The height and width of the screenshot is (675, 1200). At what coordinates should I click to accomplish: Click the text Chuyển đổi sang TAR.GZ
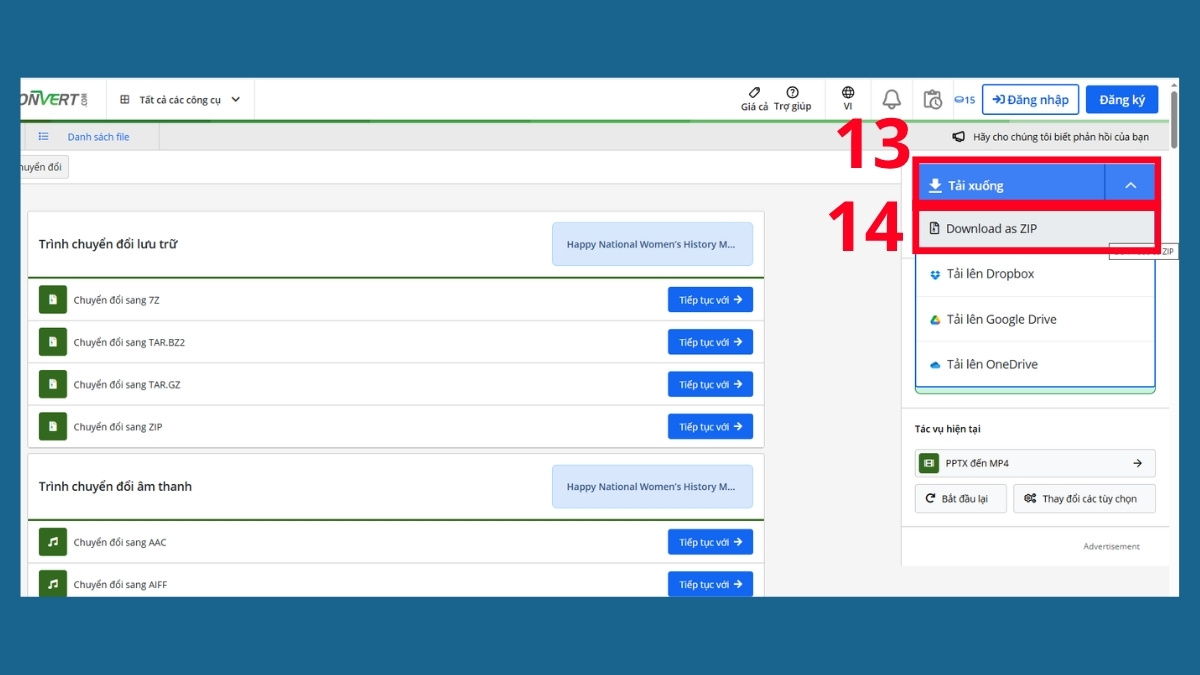127,384
